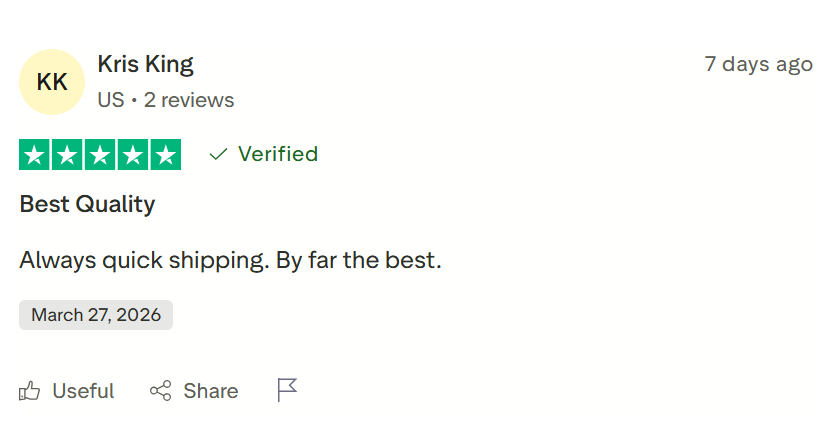The height and width of the screenshot is (429, 836).
Task: Click the fifth green rating star
Action: click(x=165, y=155)
